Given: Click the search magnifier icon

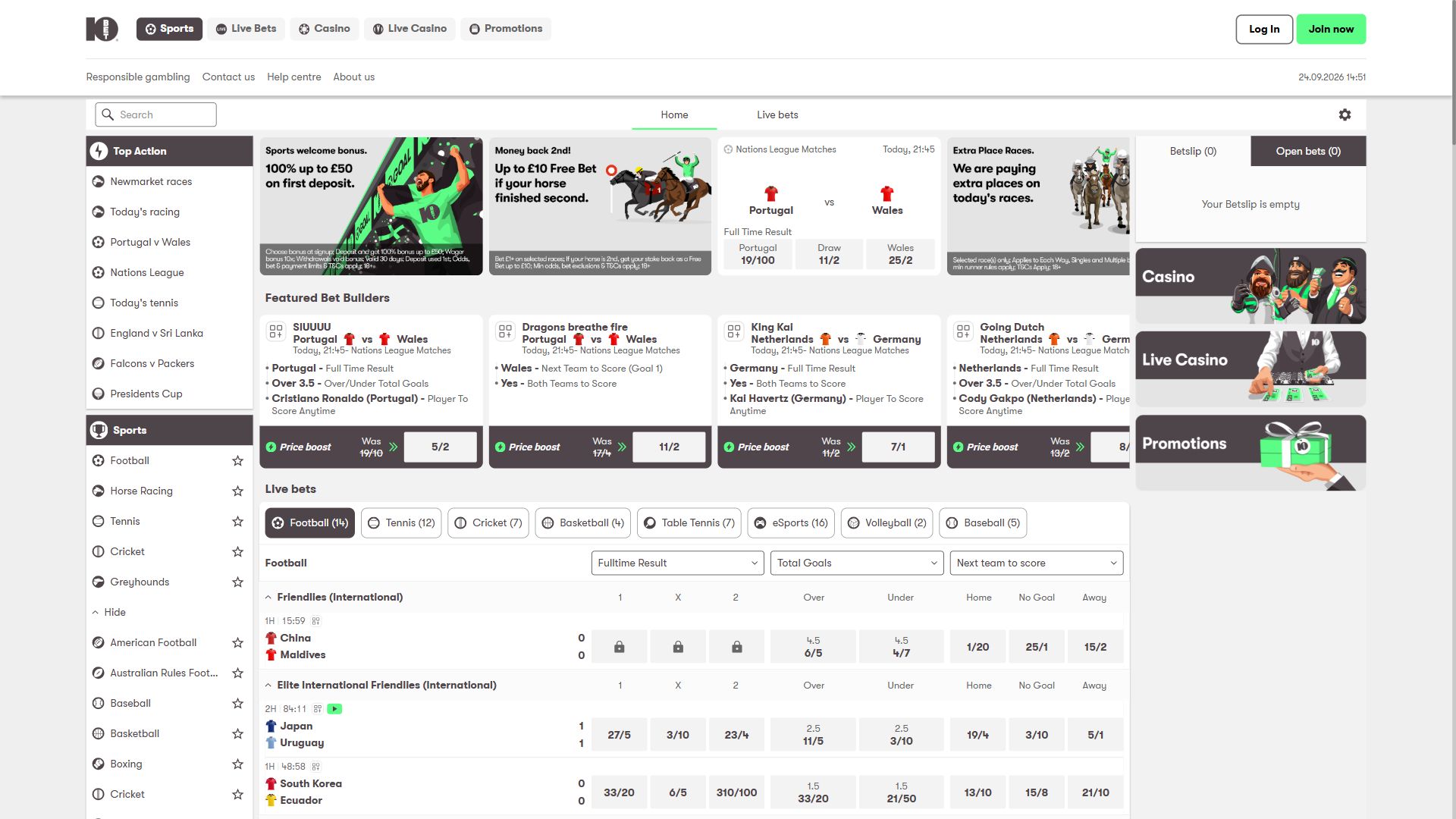Looking at the screenshot, I should click(108, 115).
